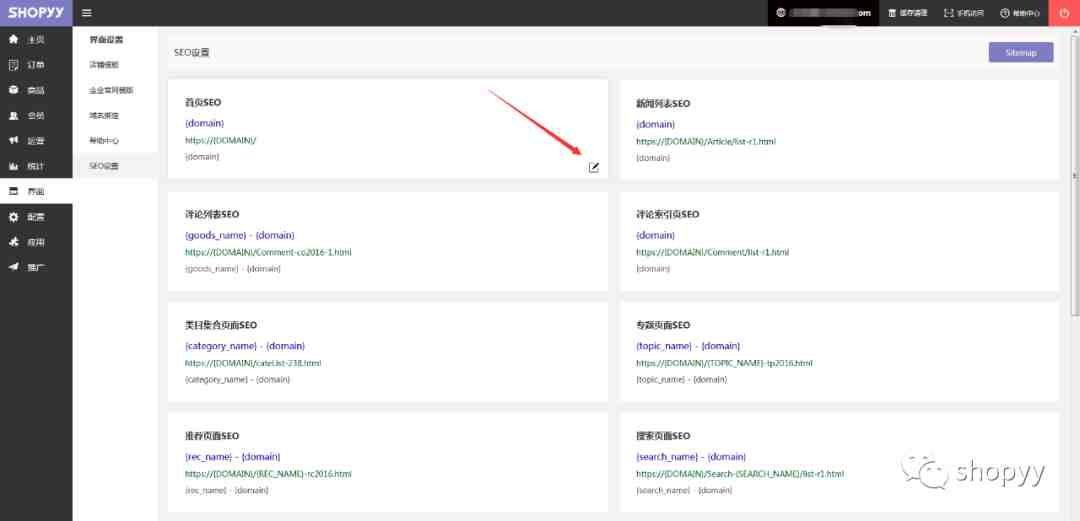Click the gray {category_name} - {domain} description text

pos(237,379)
